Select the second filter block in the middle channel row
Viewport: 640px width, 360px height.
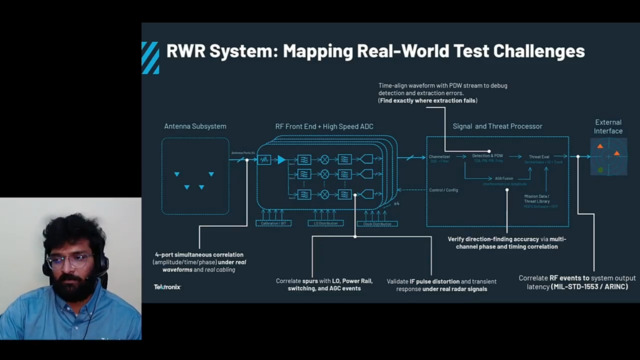(x=344, y=174)
